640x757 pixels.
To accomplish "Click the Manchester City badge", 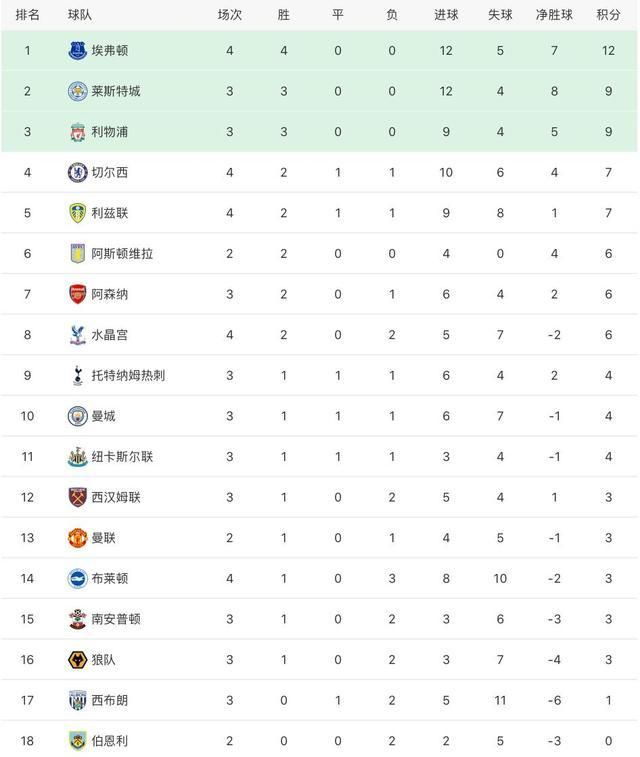I will 77,416.
